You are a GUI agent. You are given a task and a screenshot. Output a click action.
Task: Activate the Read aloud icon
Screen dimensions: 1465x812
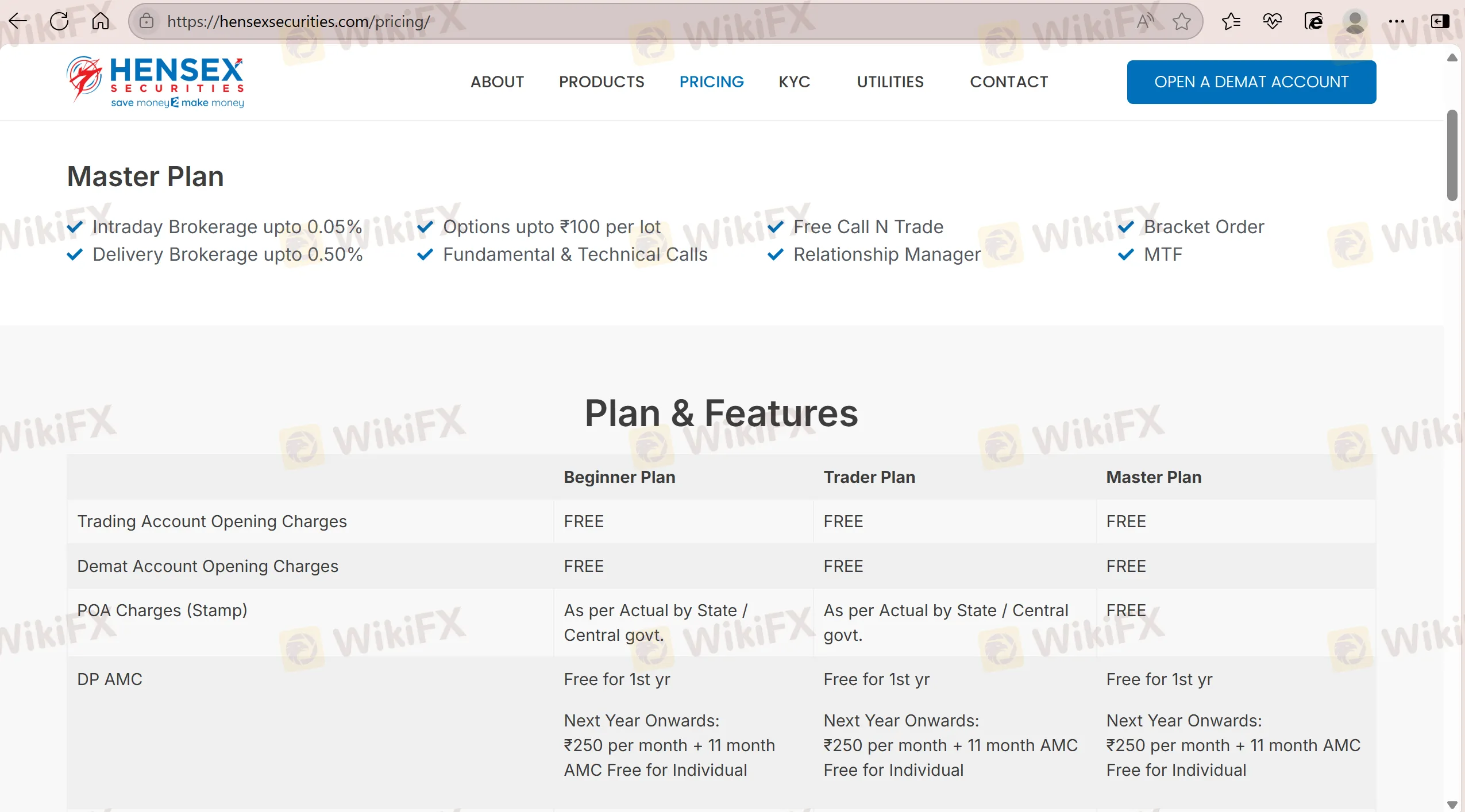1145,21
